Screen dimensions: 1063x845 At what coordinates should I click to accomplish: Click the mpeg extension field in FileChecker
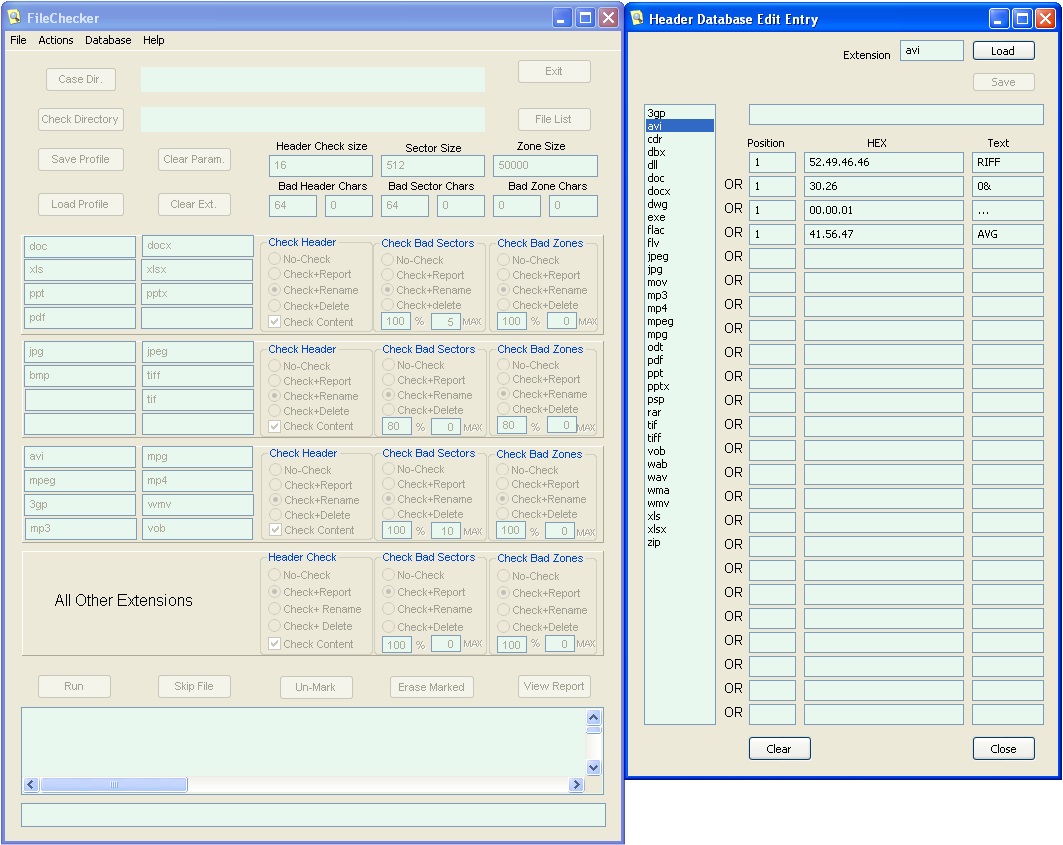(80, 481)
